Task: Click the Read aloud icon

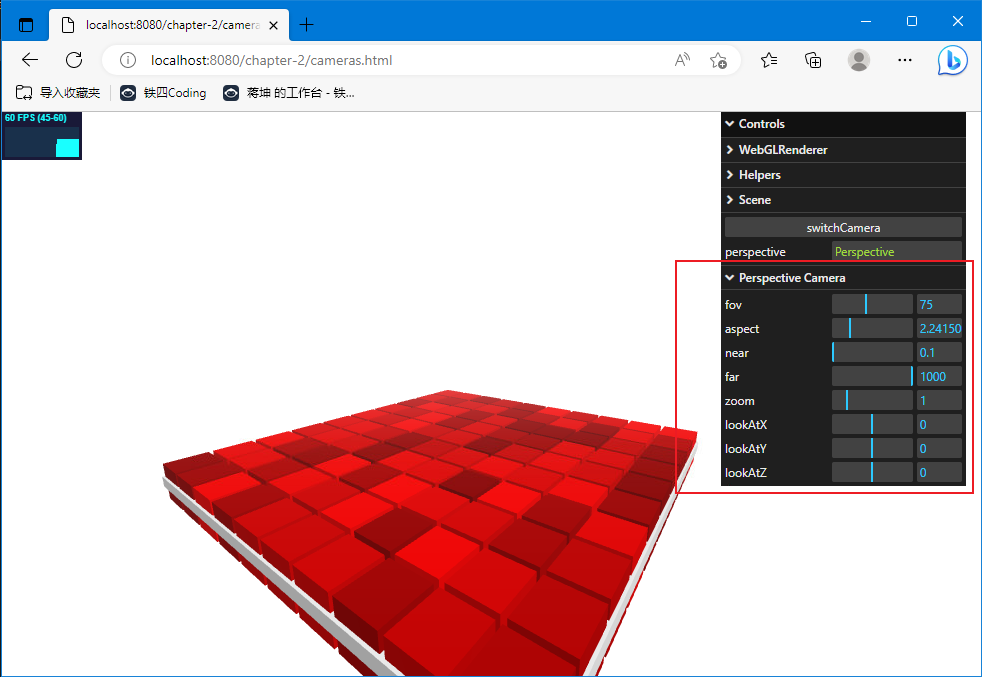Action: 682,60
